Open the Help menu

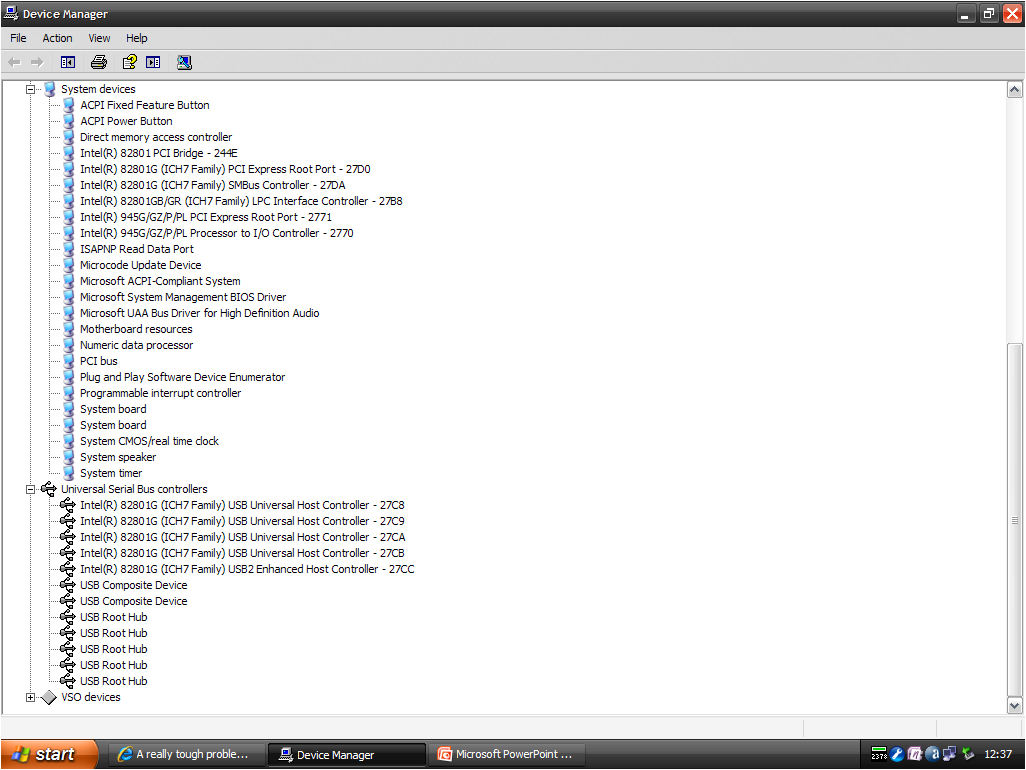137,38
